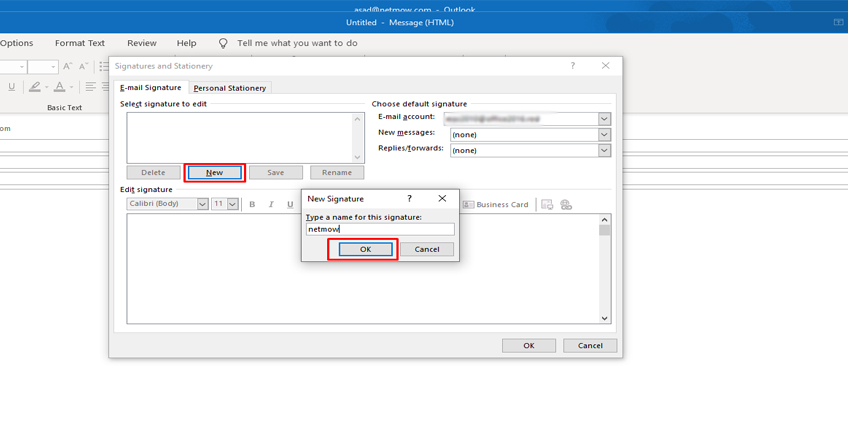Click OK in Signatures and Stationery dialog
The height and width of the screenshot is (447, 848).
tap(528, 345)
